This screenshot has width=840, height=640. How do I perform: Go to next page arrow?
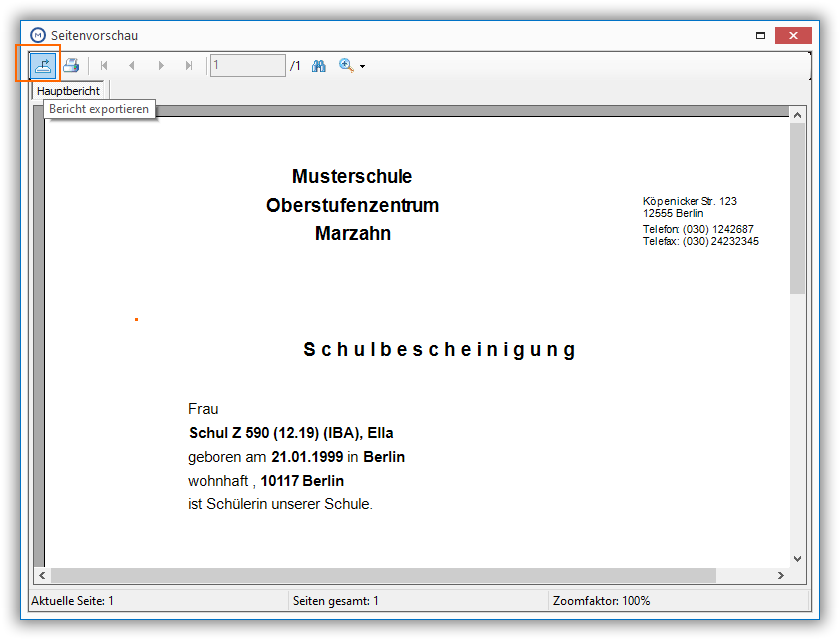(x=161, y=66)
